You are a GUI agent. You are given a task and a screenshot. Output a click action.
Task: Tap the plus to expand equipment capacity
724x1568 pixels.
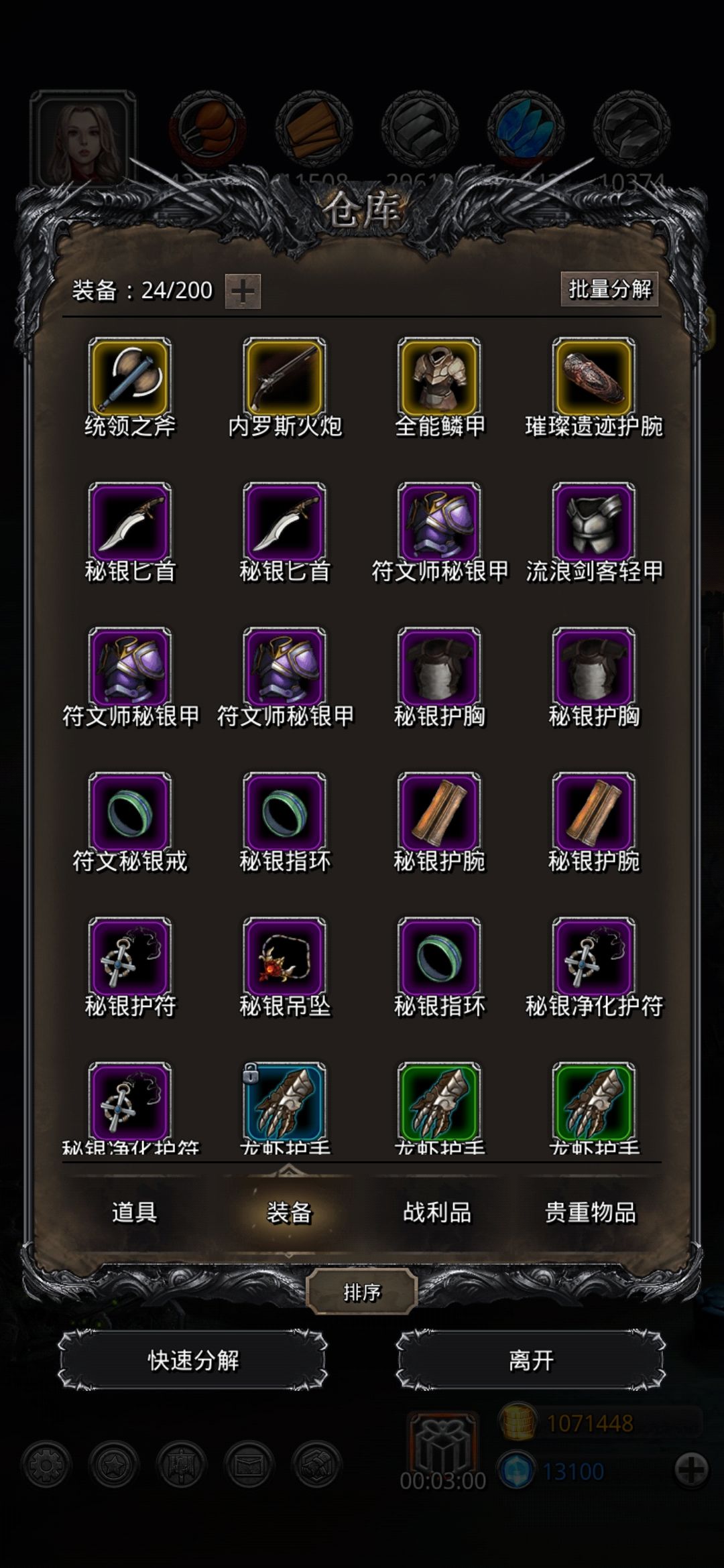tap(243, 291)
